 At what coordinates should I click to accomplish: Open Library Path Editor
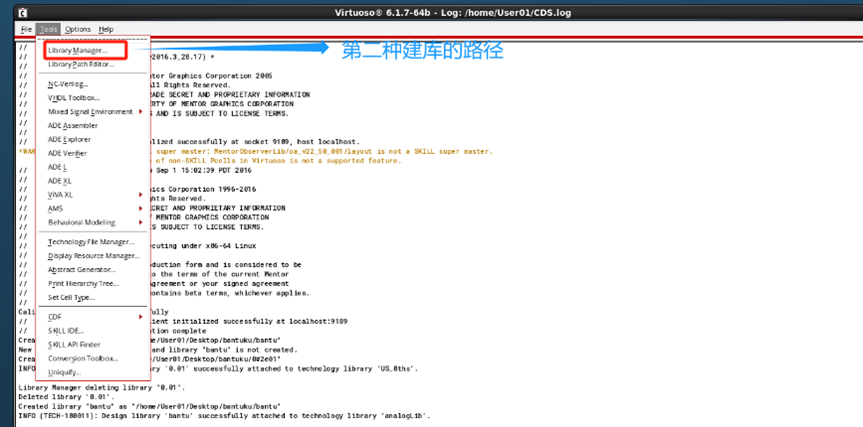coord(80,64)
